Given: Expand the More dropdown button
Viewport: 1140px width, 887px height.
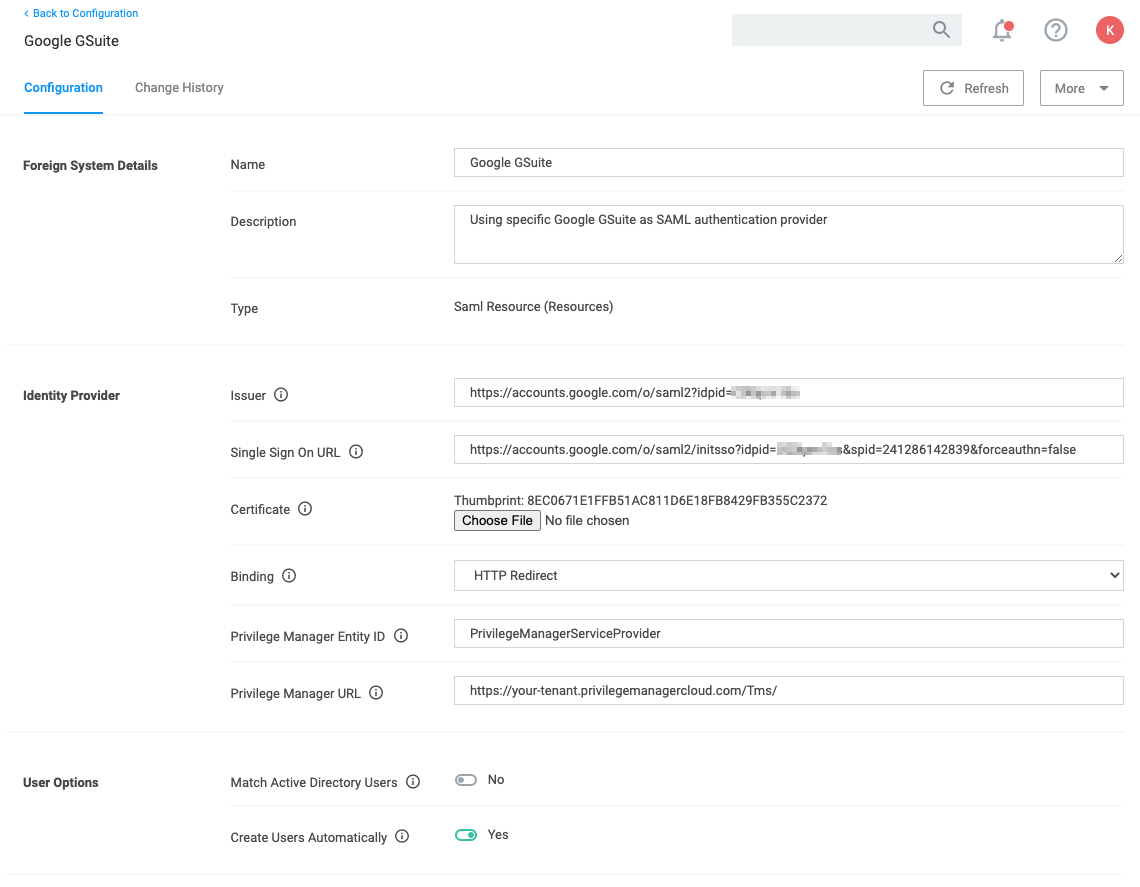Looking at the screenshot, I should pos(1081,88).
